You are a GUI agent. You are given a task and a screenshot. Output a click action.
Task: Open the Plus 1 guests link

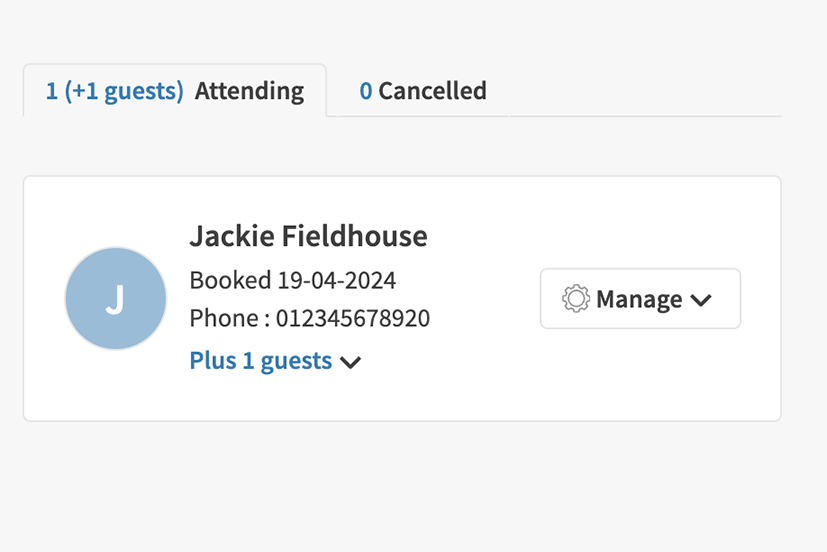[260, 361]
